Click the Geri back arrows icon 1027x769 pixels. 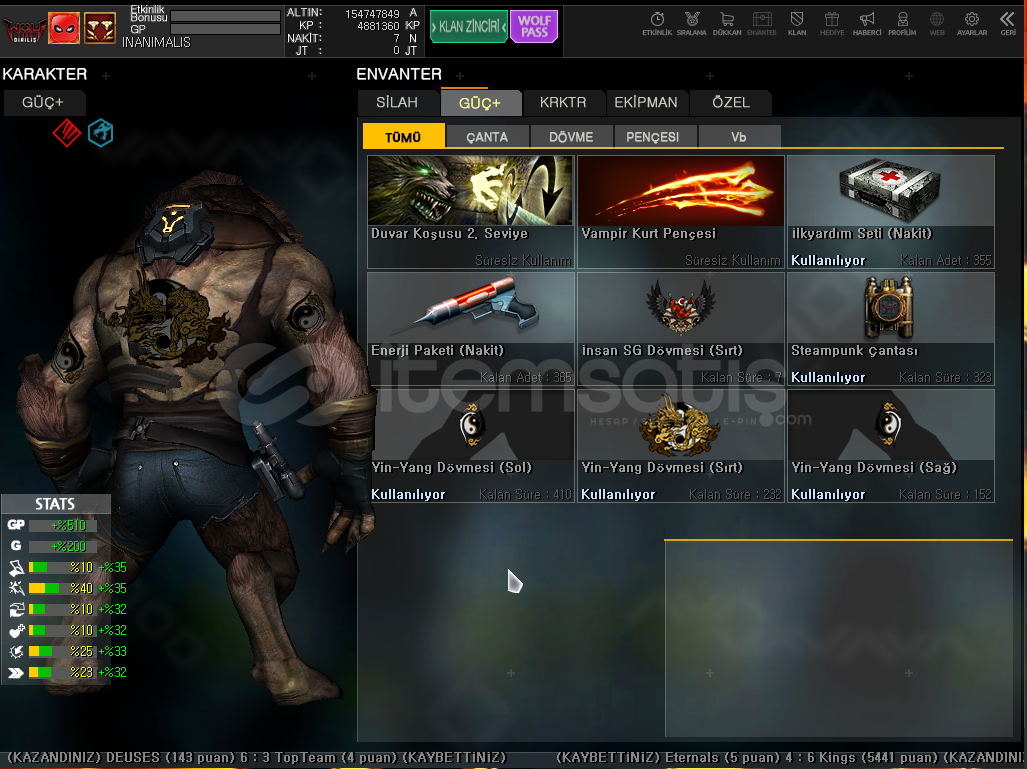pyautogui.click(x=1008, y=24)
